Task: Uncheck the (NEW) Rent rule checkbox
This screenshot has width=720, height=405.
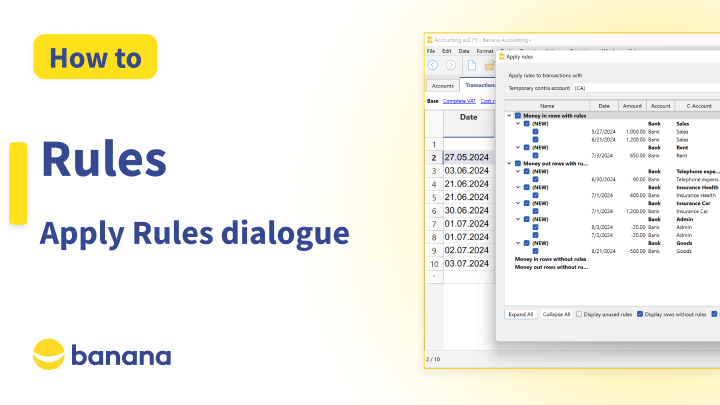Action: click(527, 147)
